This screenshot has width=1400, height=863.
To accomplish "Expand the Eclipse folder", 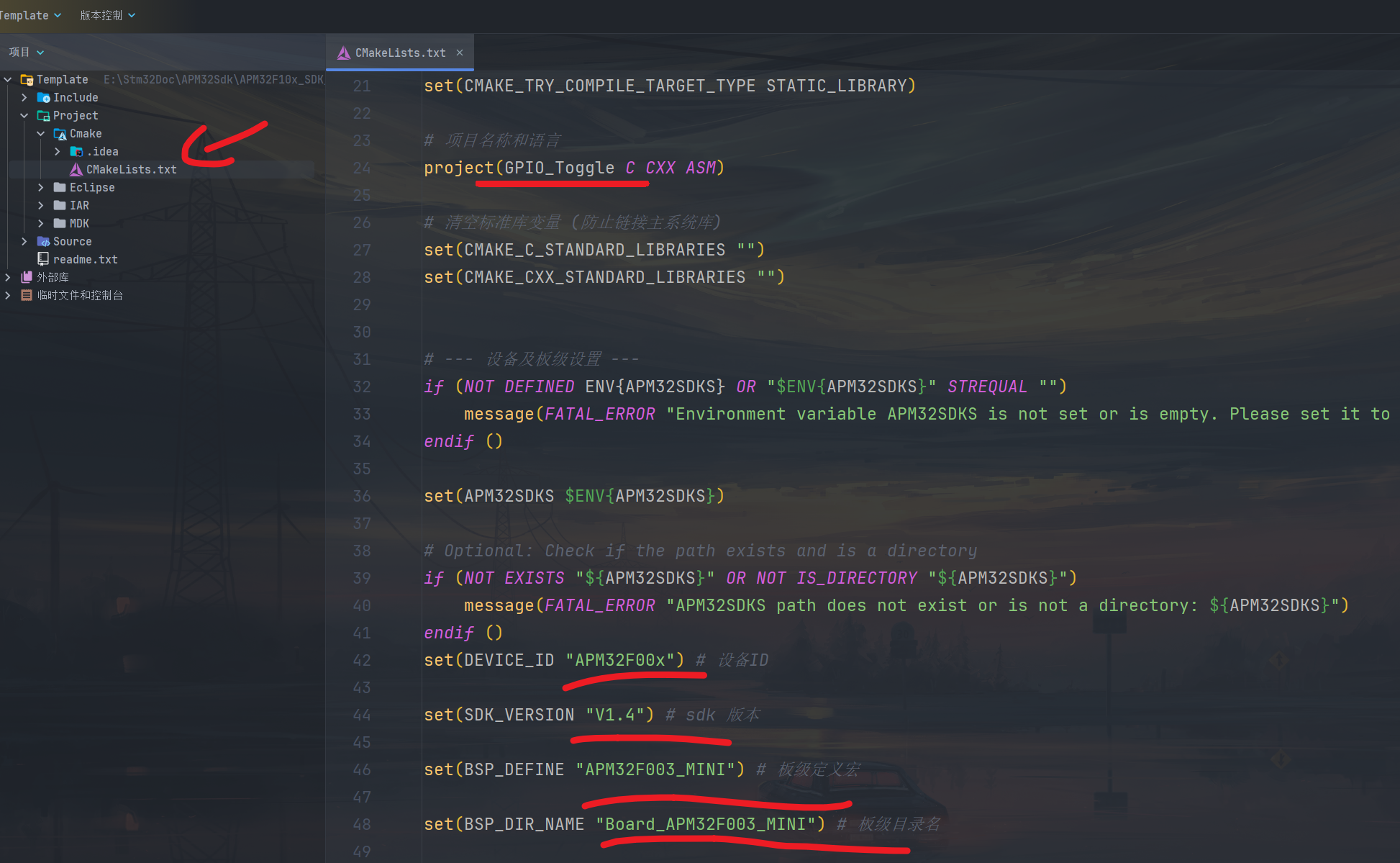I will (x=41, y=187).
